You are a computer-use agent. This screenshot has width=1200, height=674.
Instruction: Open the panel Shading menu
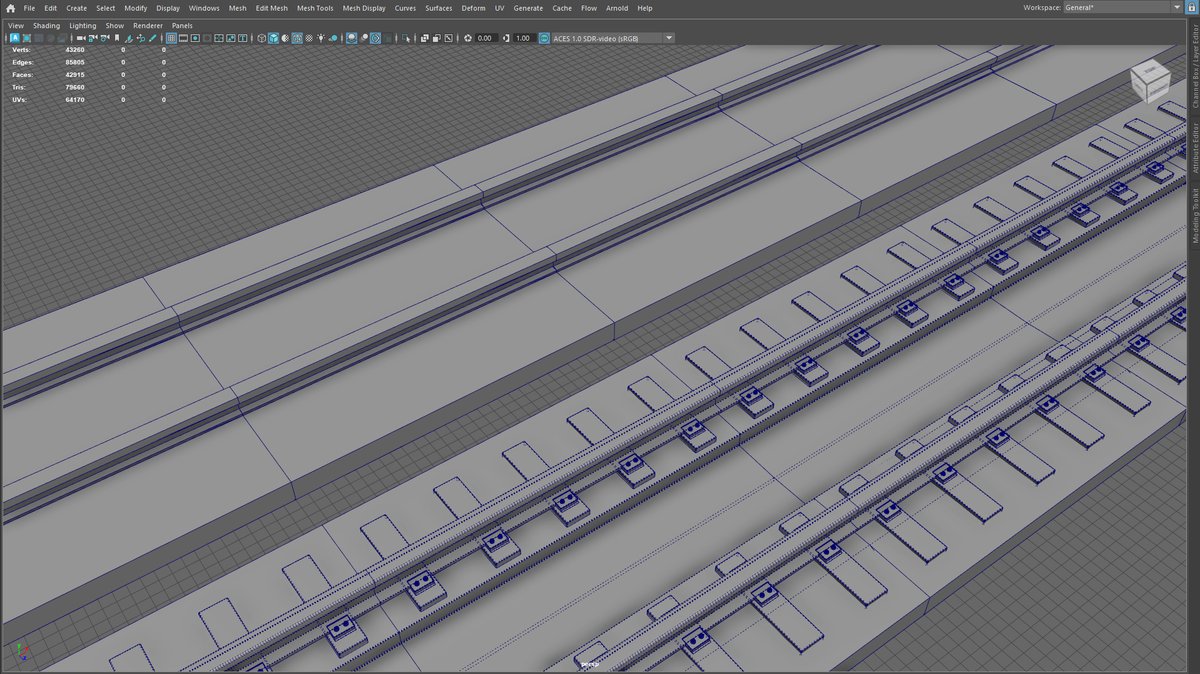pos(46,26)
